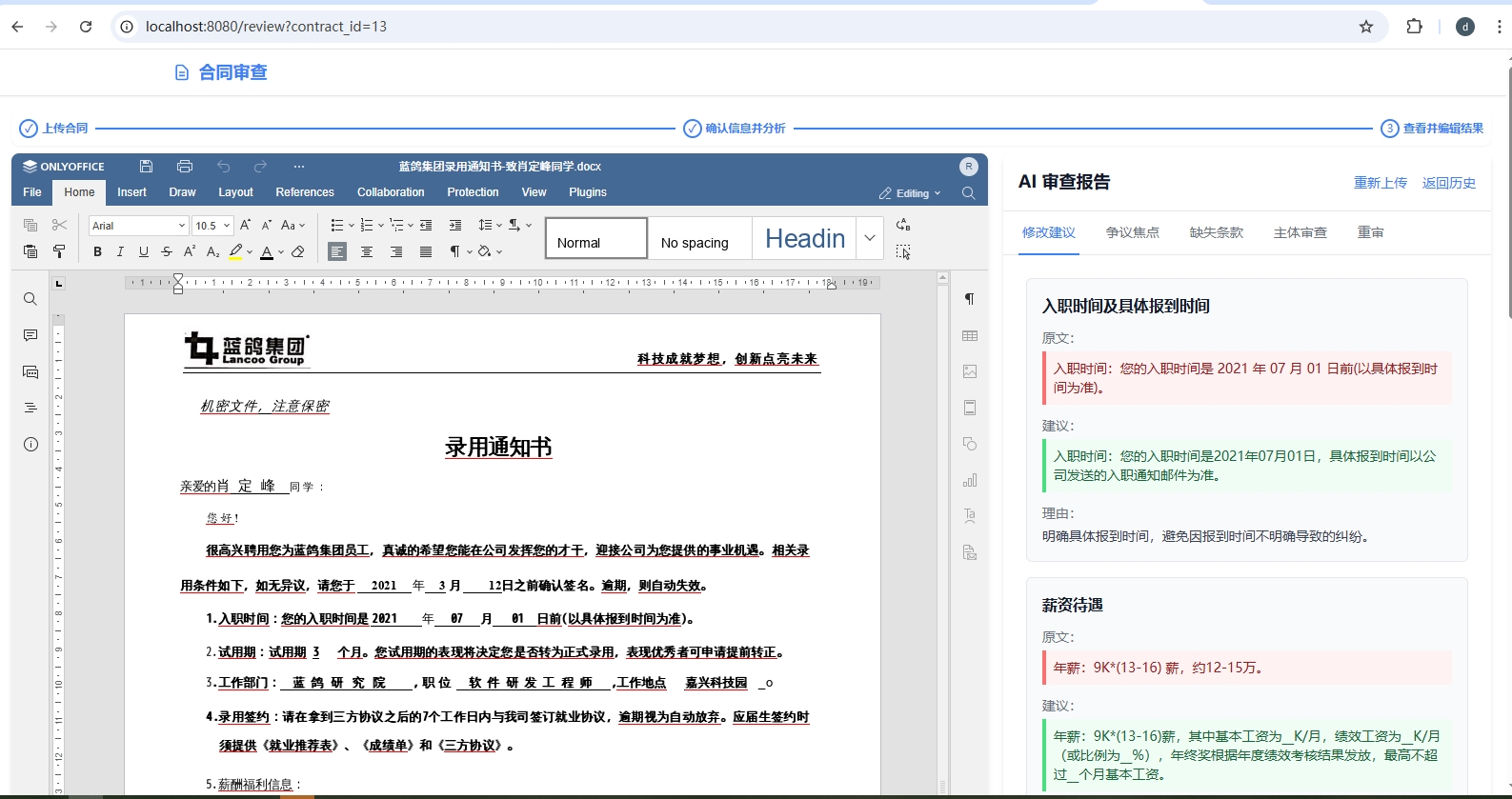The image size is (1512, 799).
Task: Open the Find magnifier in left sidebar
Action: point(30,299)
